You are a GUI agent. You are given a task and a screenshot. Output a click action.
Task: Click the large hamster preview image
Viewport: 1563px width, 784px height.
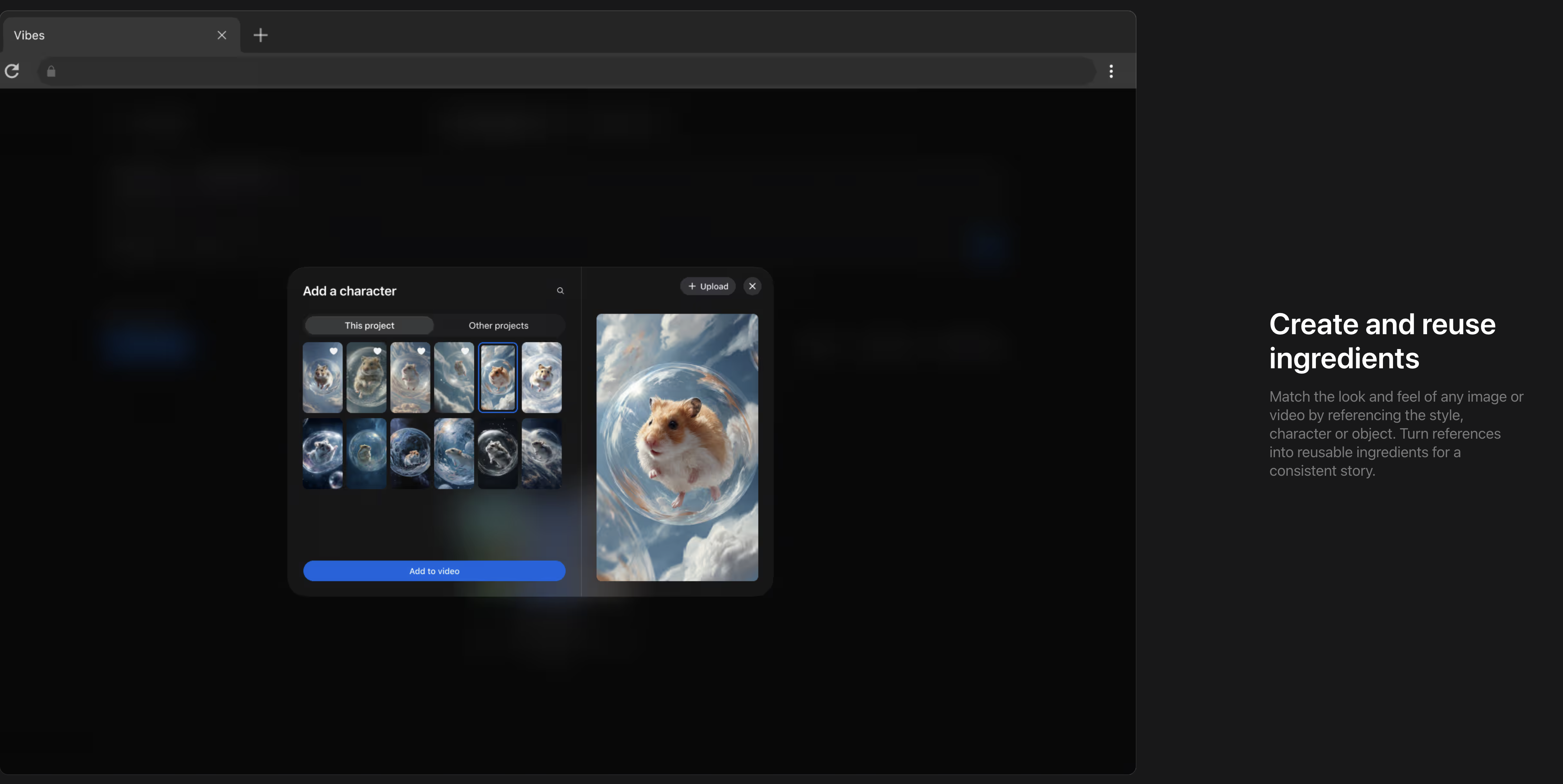[x=677, y=447]
